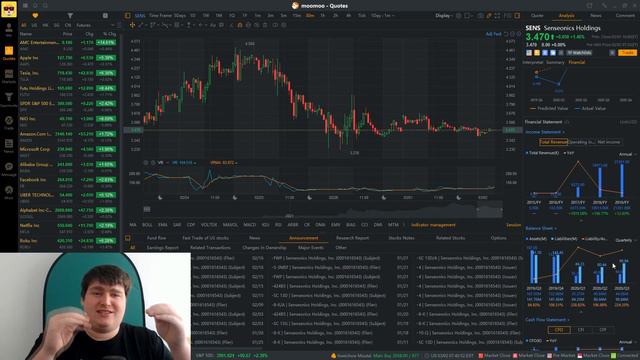
Task: Expand the Income Statement section
Action: point(545,132)
